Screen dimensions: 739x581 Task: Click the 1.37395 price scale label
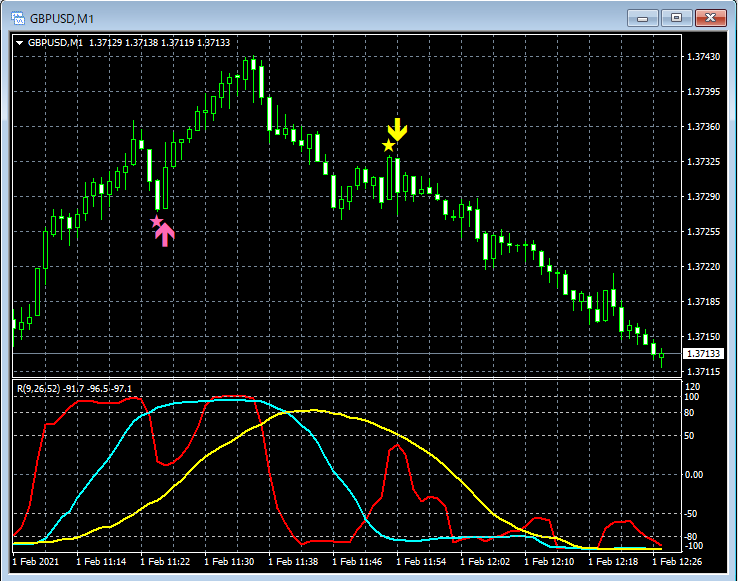(704, 91)
